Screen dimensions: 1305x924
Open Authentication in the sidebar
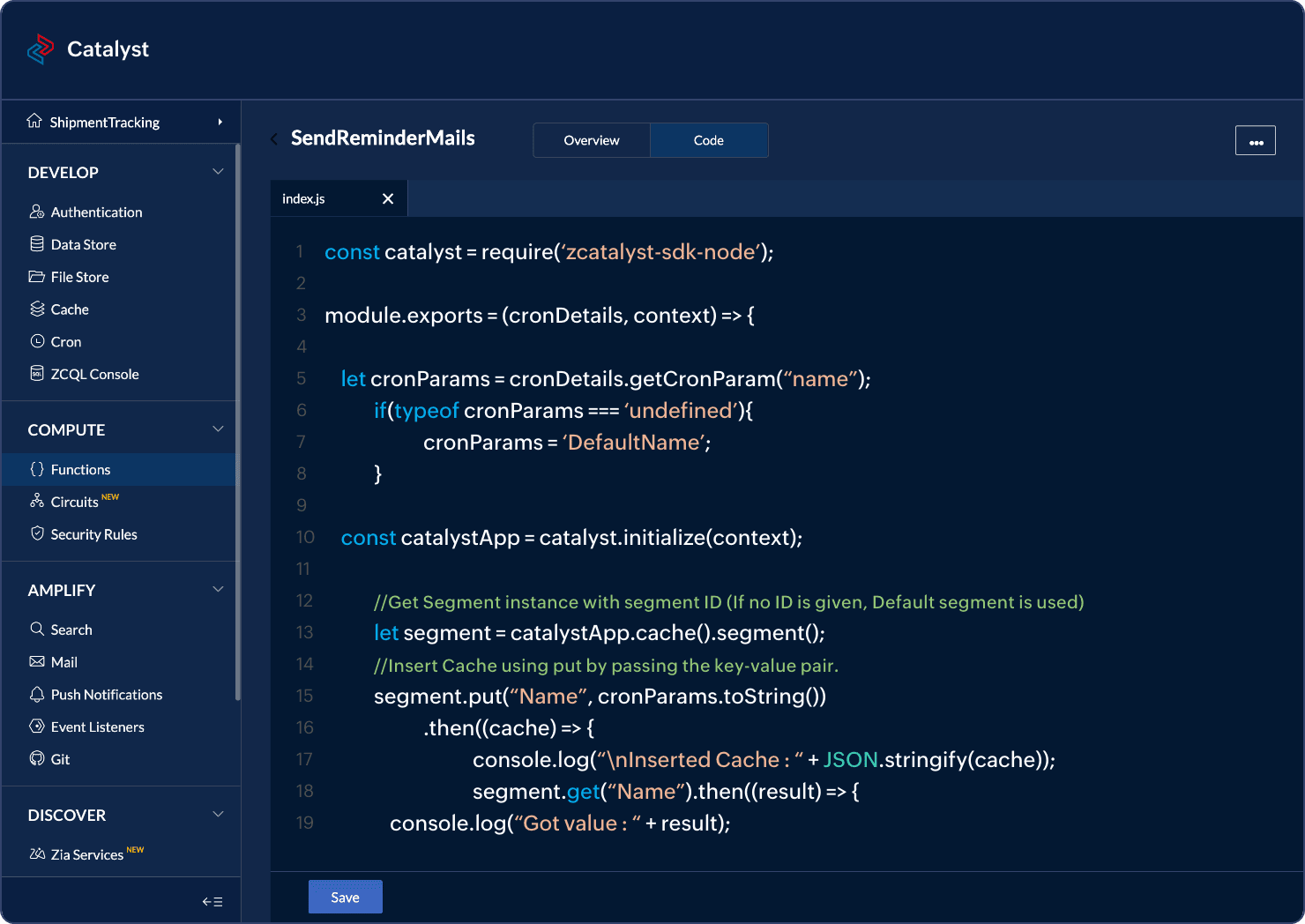[96, 212]
